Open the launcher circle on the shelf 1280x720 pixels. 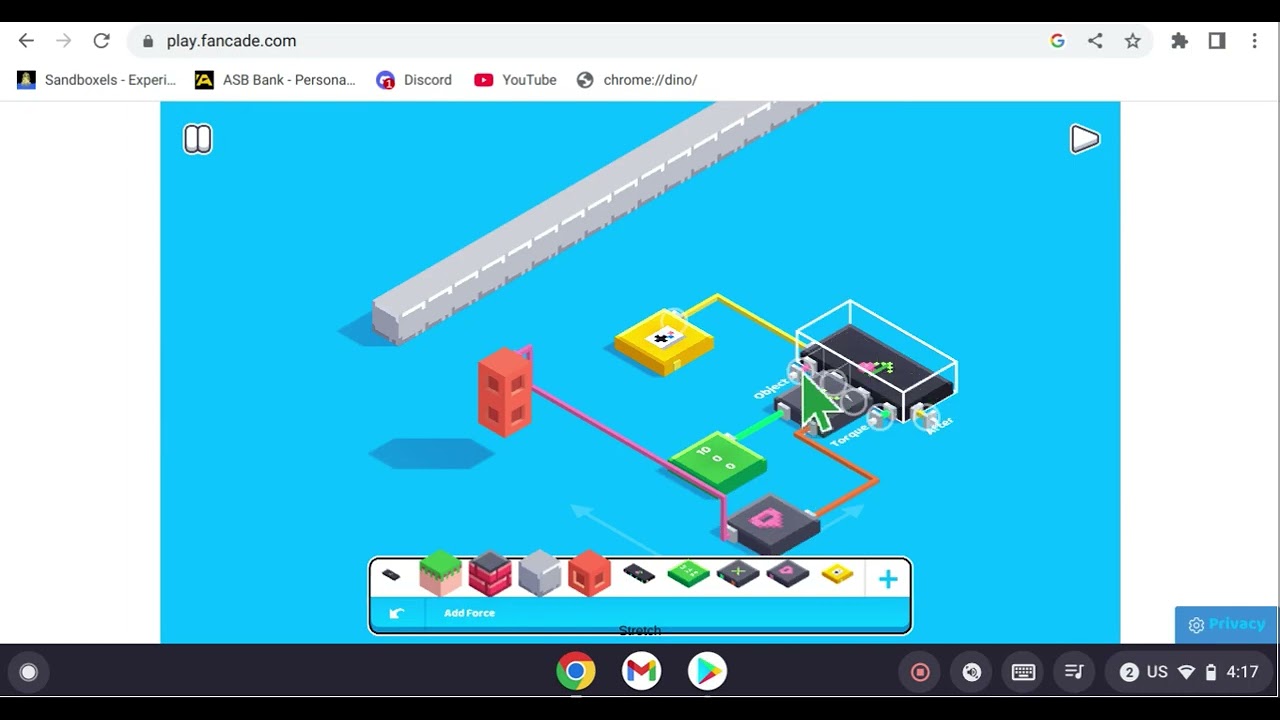click(29, 672)
